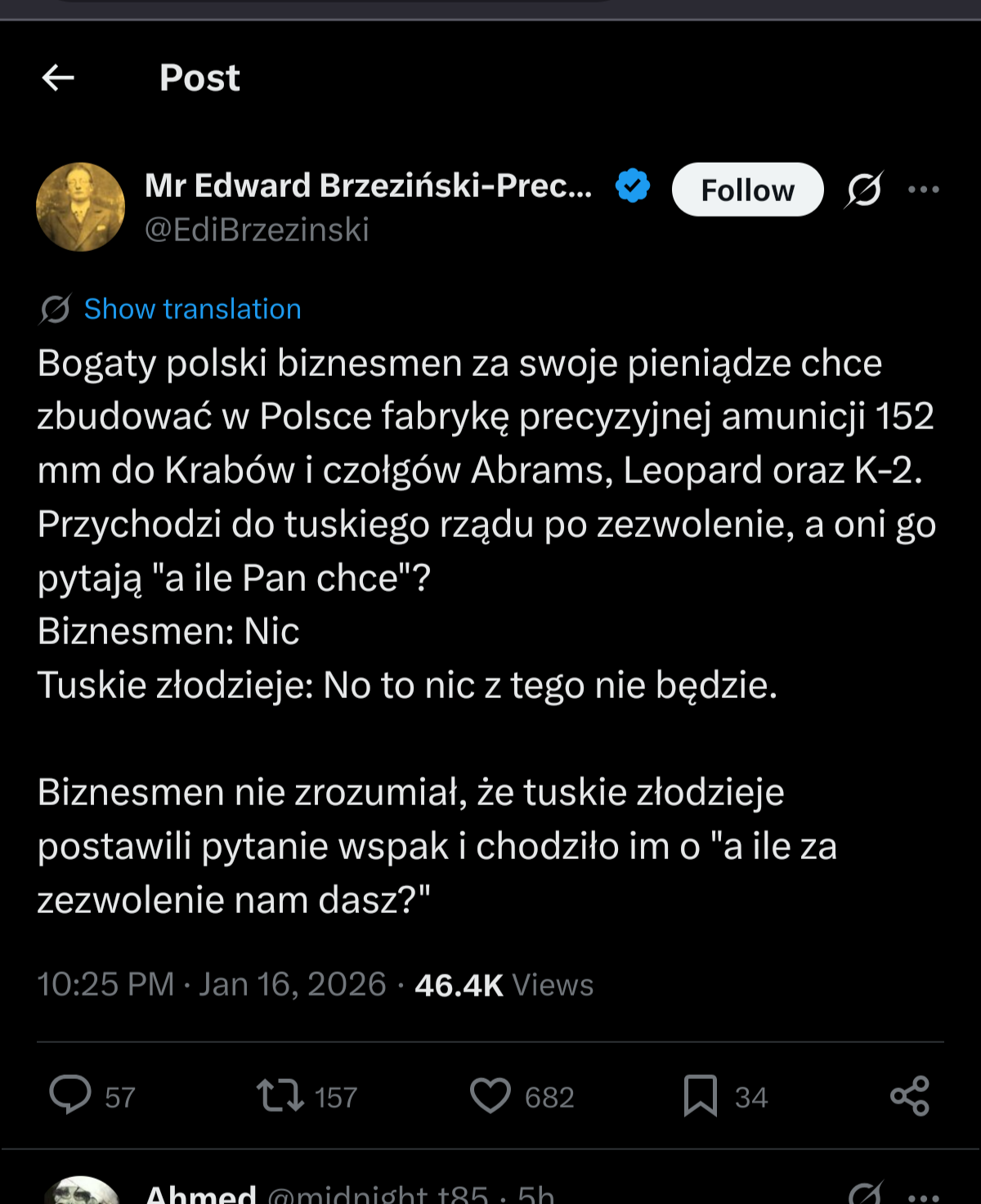
Task: Click the Follow button
Action: coord(747,190)
